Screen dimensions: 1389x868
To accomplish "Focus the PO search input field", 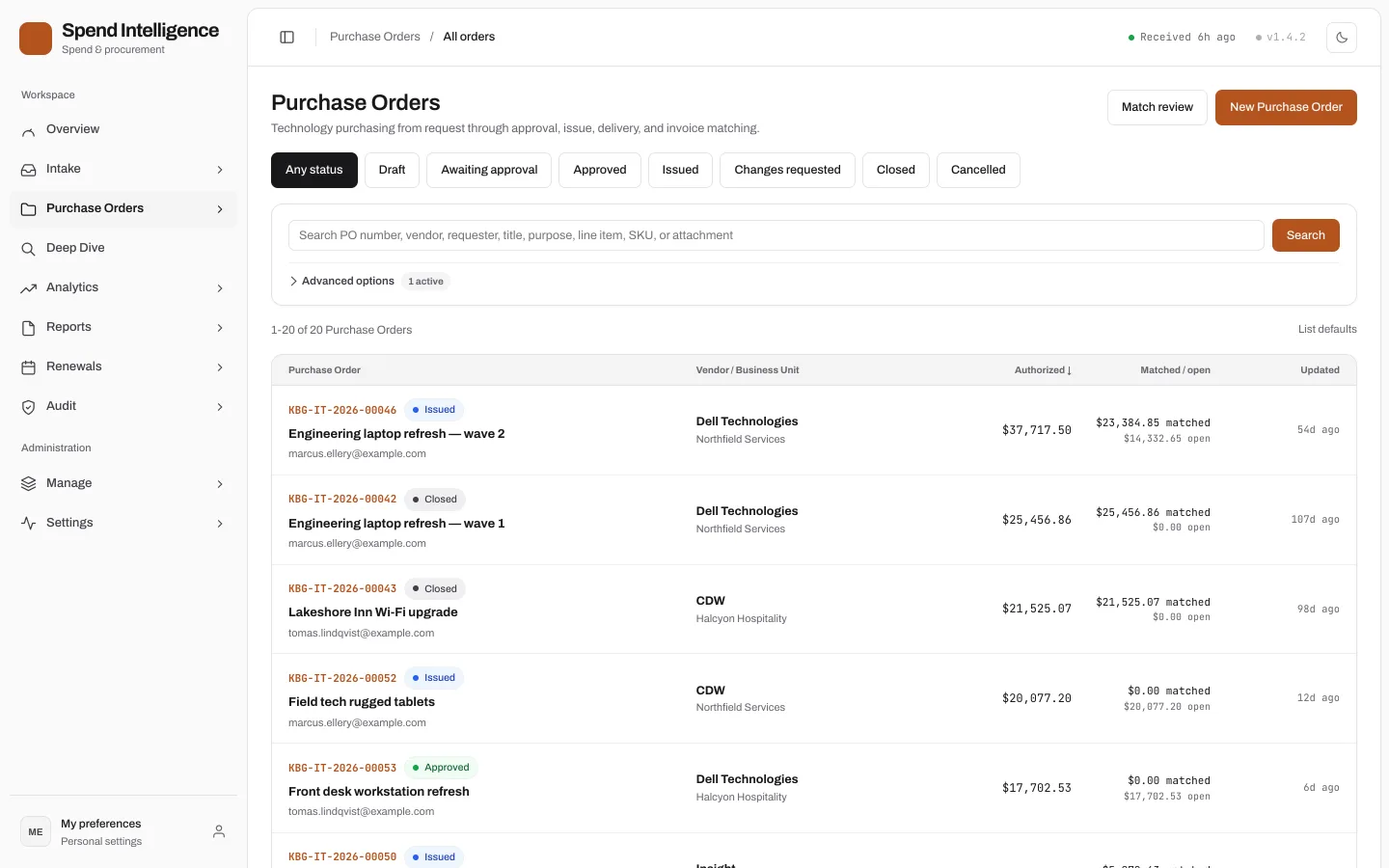I will point(776,235).
